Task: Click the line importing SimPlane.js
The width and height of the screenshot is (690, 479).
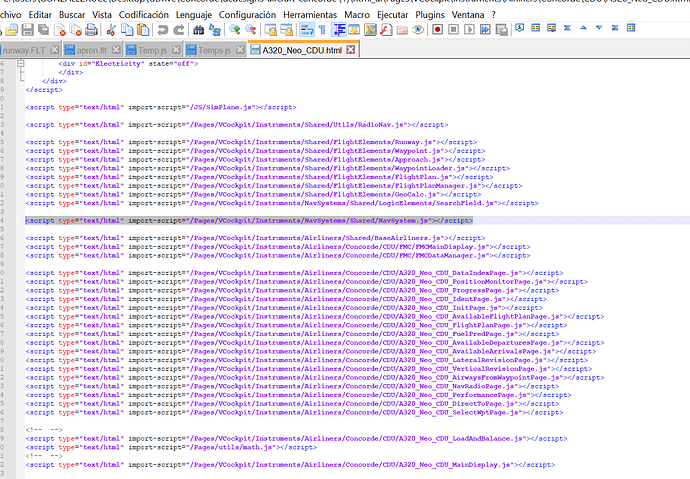Action: [161, 107]
